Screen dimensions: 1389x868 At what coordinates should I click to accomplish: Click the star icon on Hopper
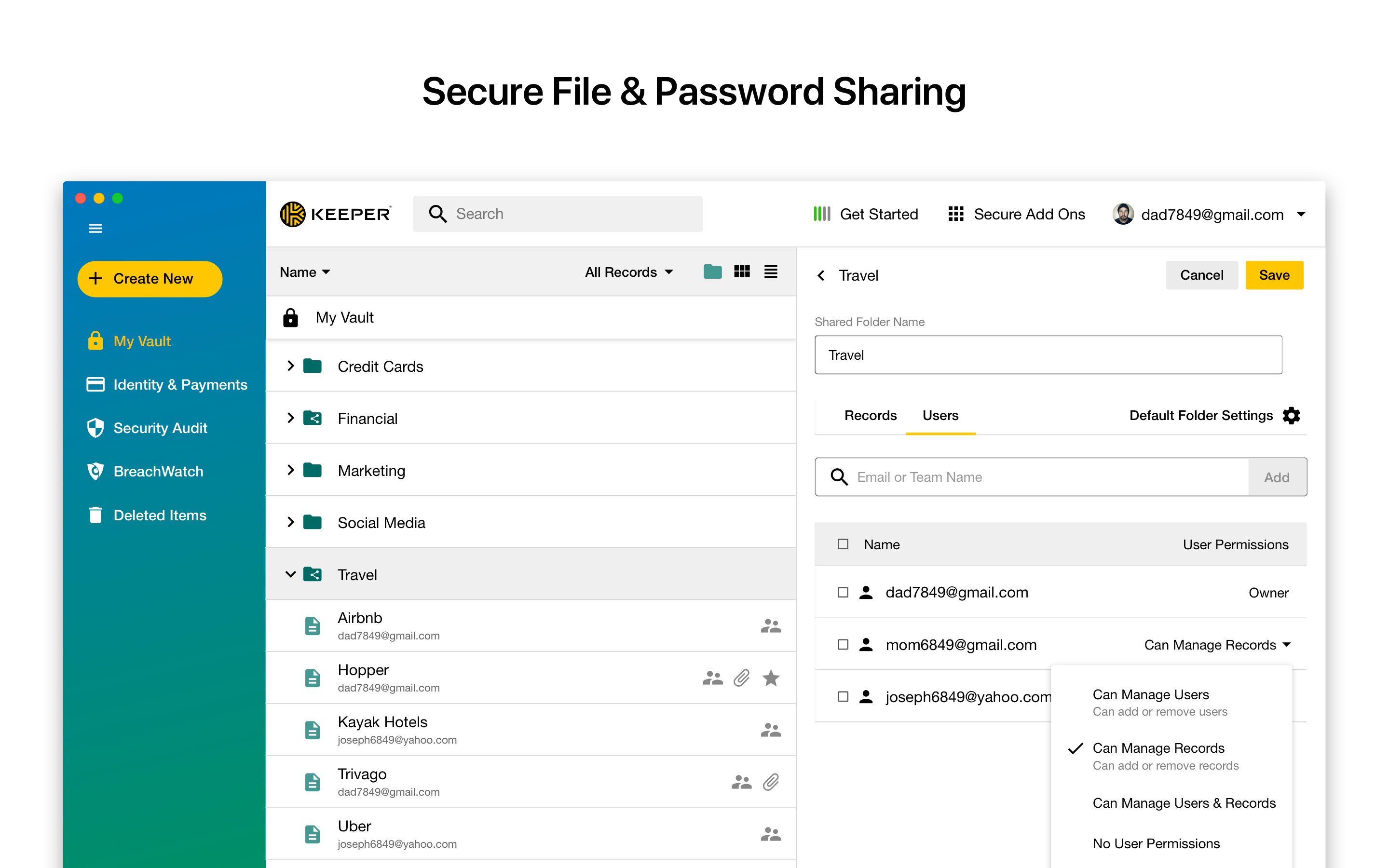(770, 678)
